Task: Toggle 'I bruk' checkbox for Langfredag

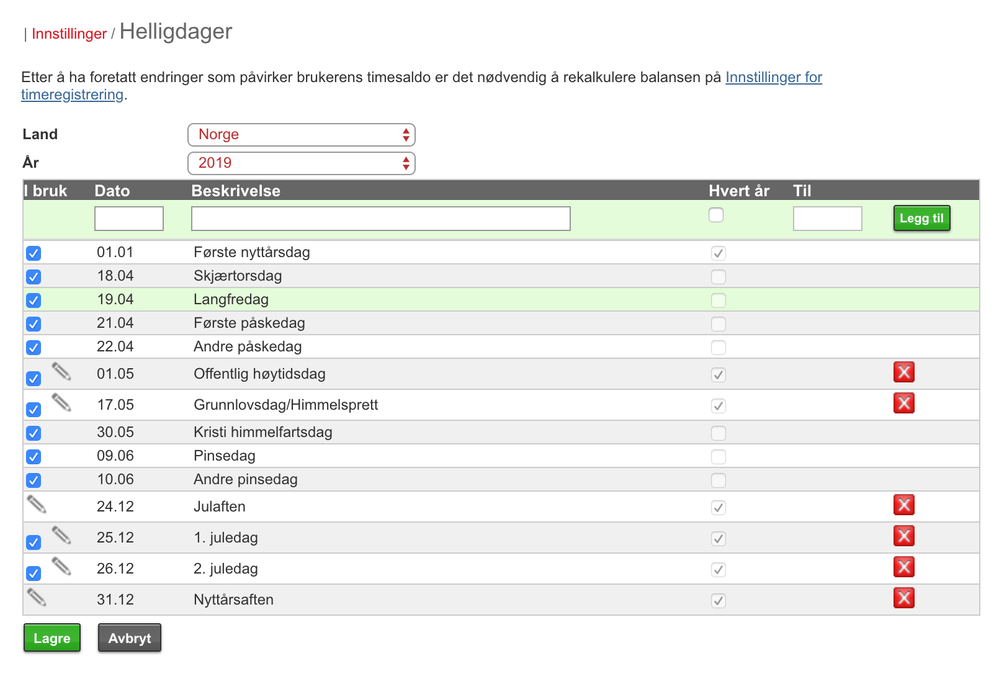Action: coord(34,300)
